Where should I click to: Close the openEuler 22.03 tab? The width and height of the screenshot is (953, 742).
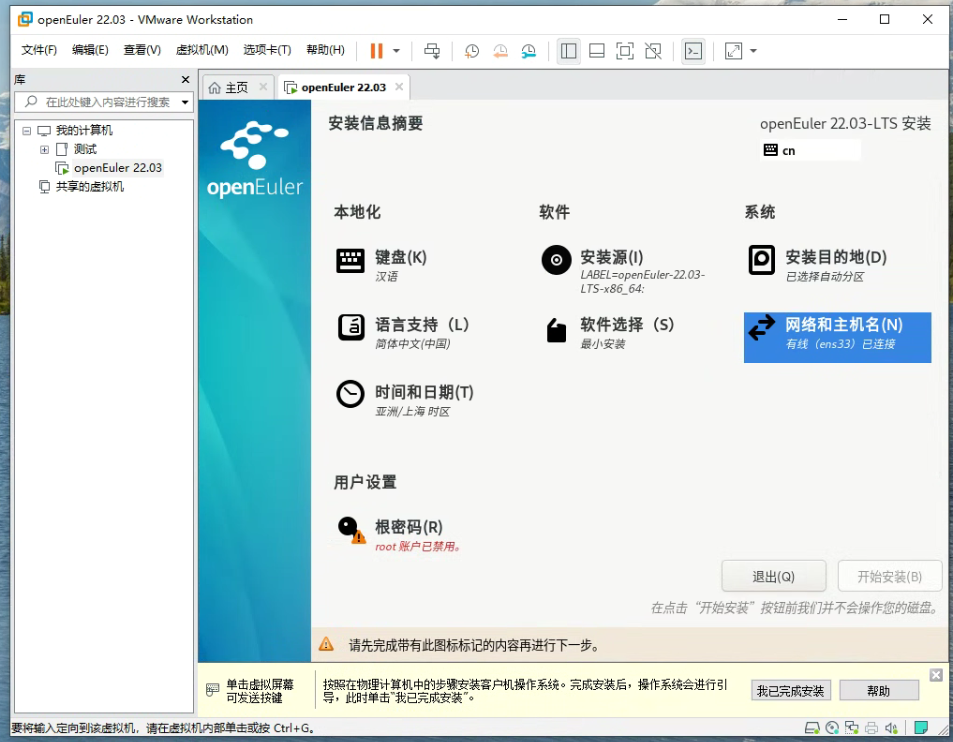click(x=399, y=87)
